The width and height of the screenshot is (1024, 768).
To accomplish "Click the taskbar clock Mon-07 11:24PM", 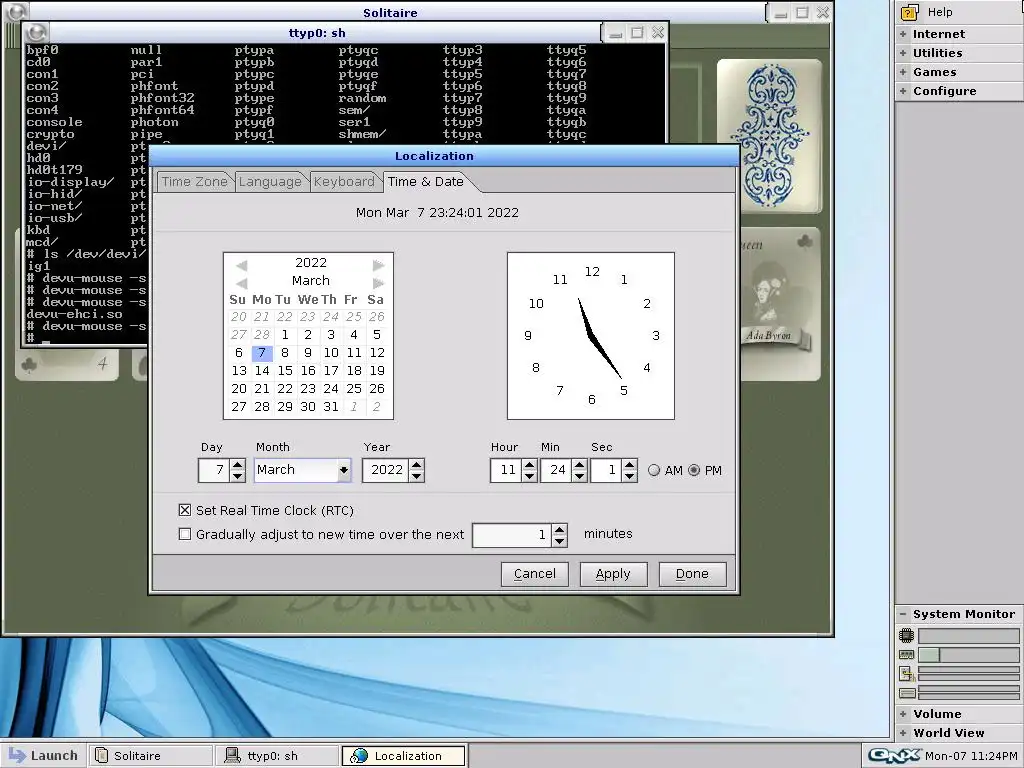I will pos(971,756).
